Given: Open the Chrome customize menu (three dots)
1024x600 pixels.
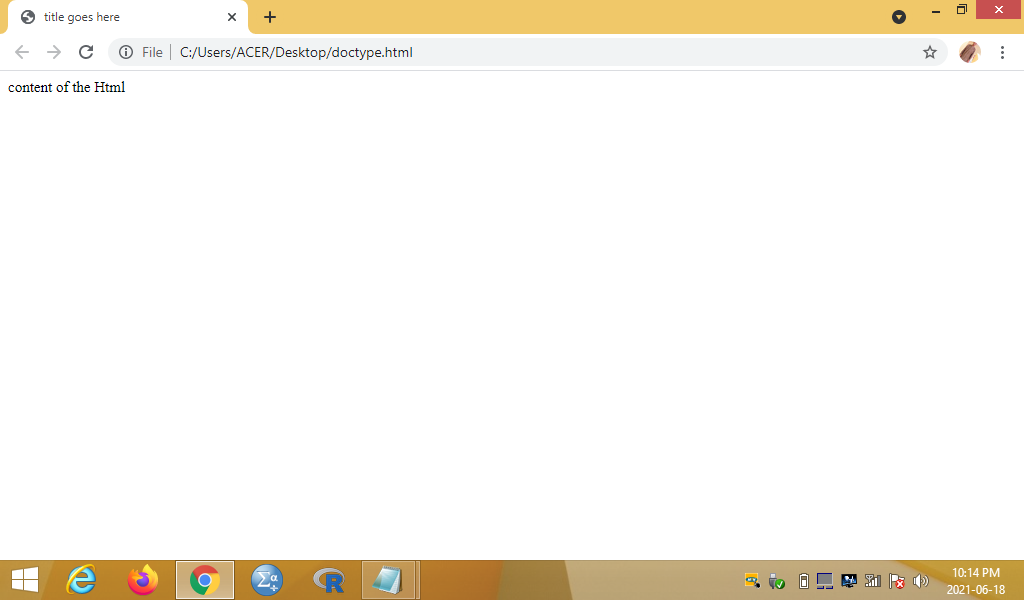Looking at the screenshot, I should [x=1003, y=52].
